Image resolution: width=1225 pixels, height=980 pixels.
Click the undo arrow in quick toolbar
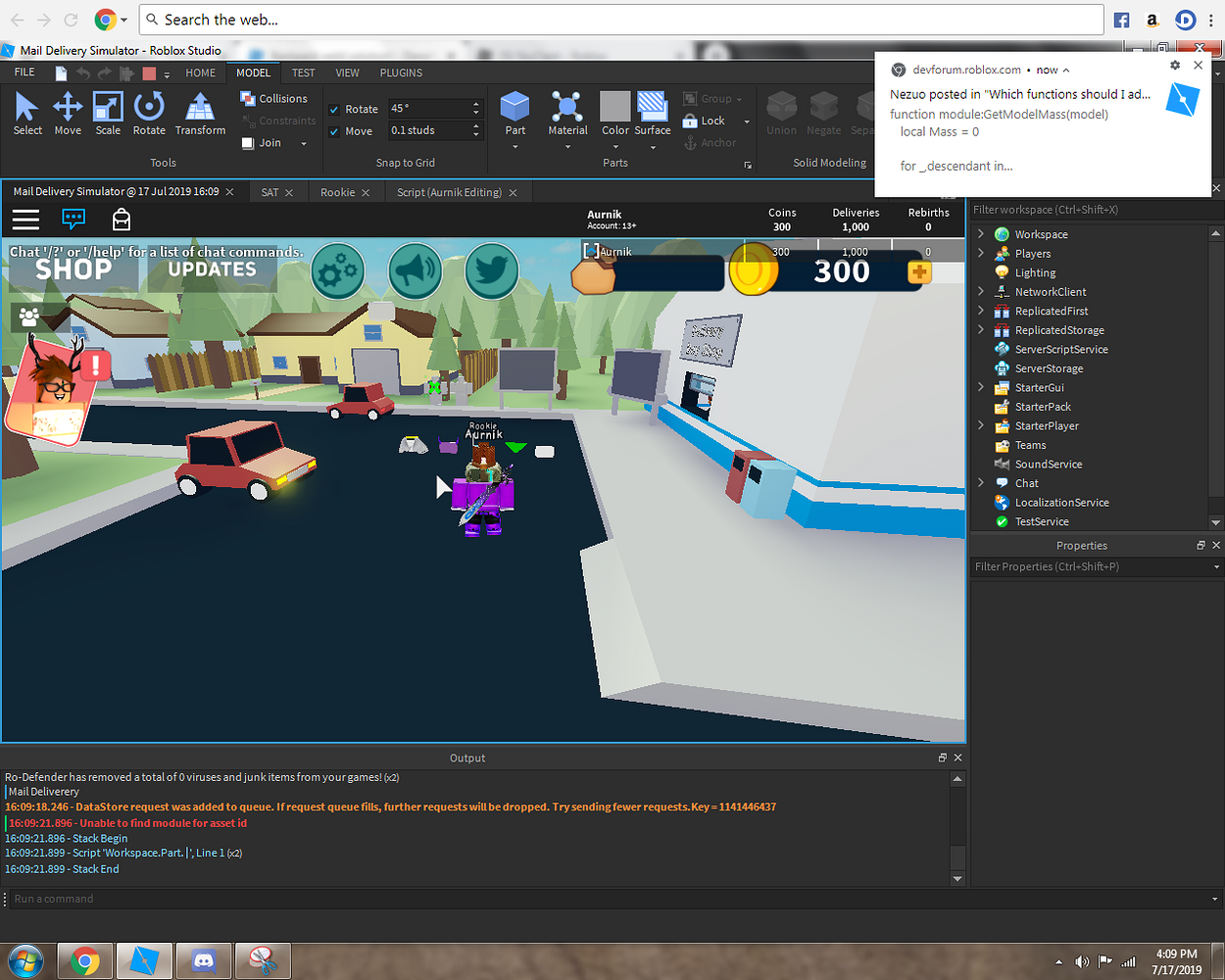(83, 73)
